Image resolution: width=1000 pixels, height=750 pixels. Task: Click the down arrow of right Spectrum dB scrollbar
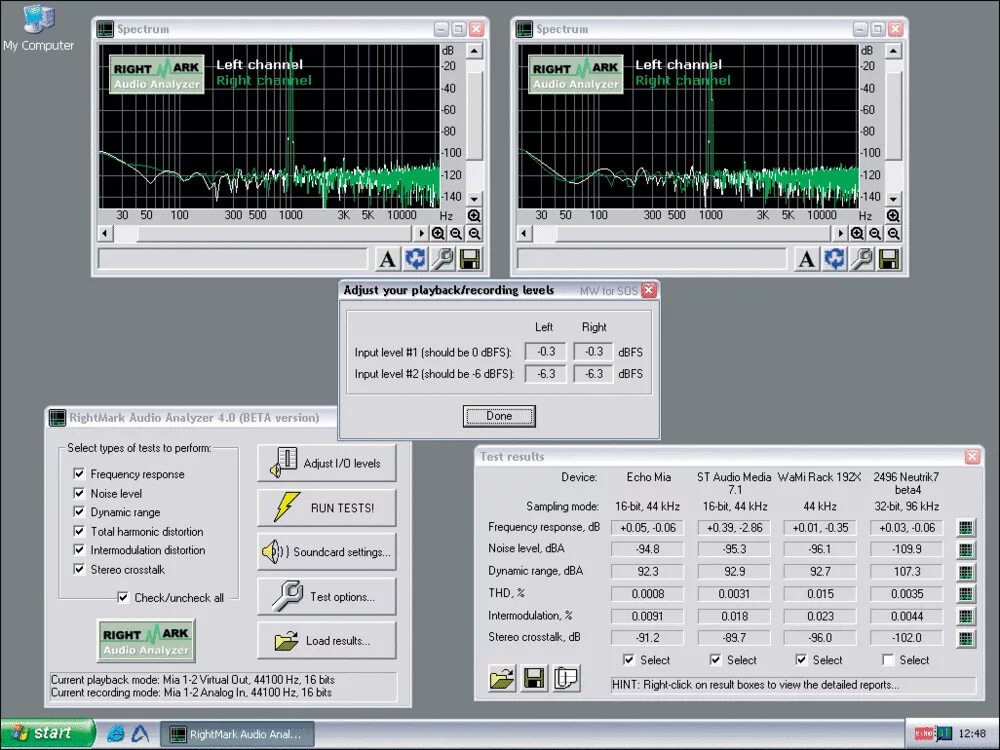point(893,199)
